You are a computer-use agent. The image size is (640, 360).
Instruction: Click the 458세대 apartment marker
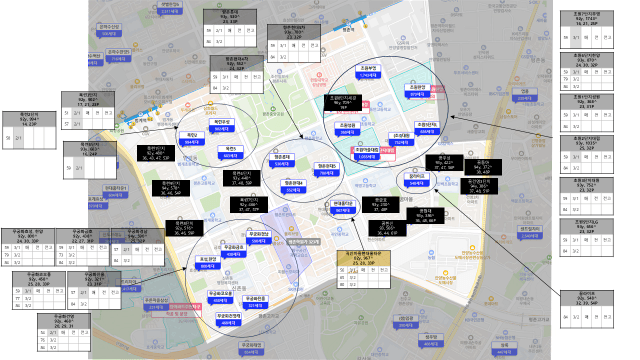point(220,297)
